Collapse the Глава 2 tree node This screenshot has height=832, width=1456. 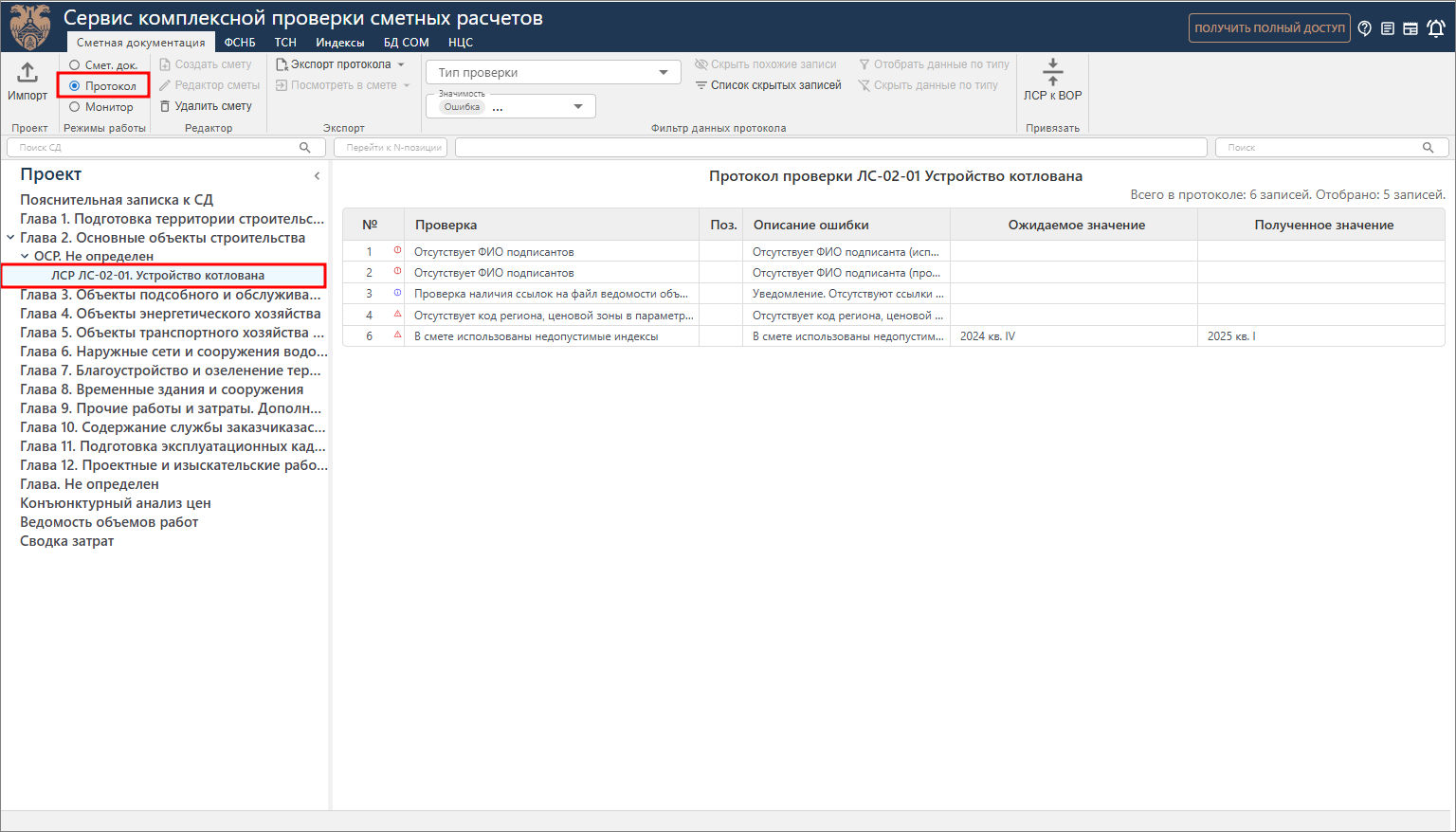click(x=10, y=238)
